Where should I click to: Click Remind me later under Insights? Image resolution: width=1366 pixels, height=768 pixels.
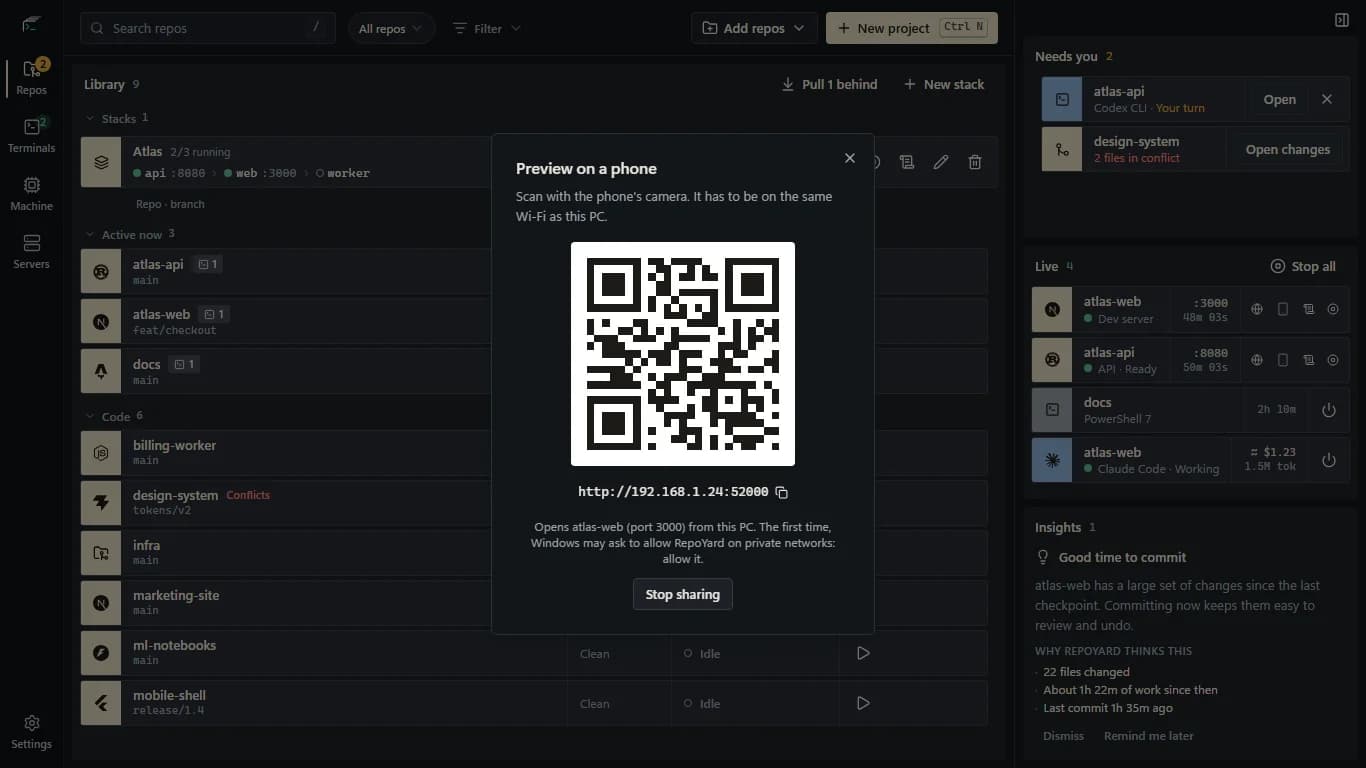pos(1149,736)
